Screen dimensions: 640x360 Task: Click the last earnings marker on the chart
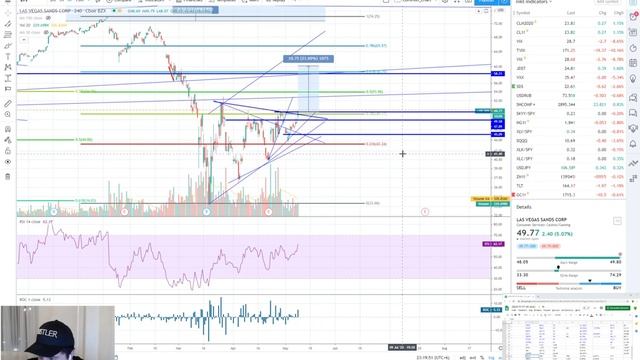coord(425,211)
